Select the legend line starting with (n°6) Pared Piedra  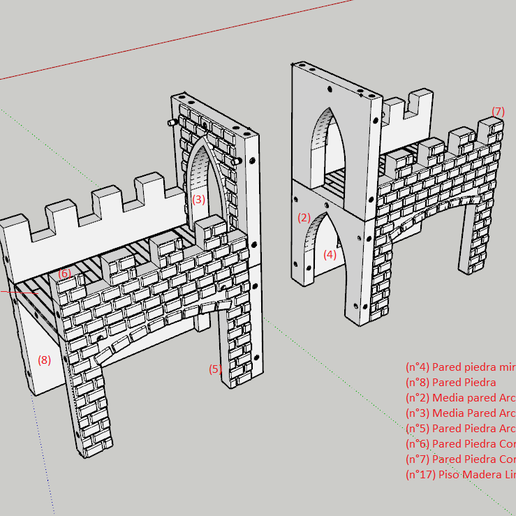click(461, 444)
